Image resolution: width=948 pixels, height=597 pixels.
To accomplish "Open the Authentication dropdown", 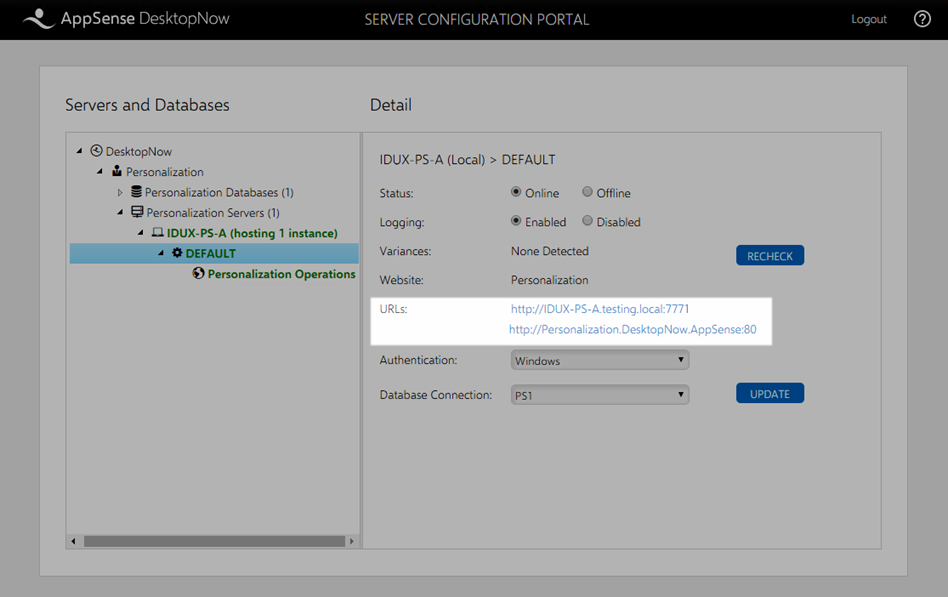I will 599,360.
